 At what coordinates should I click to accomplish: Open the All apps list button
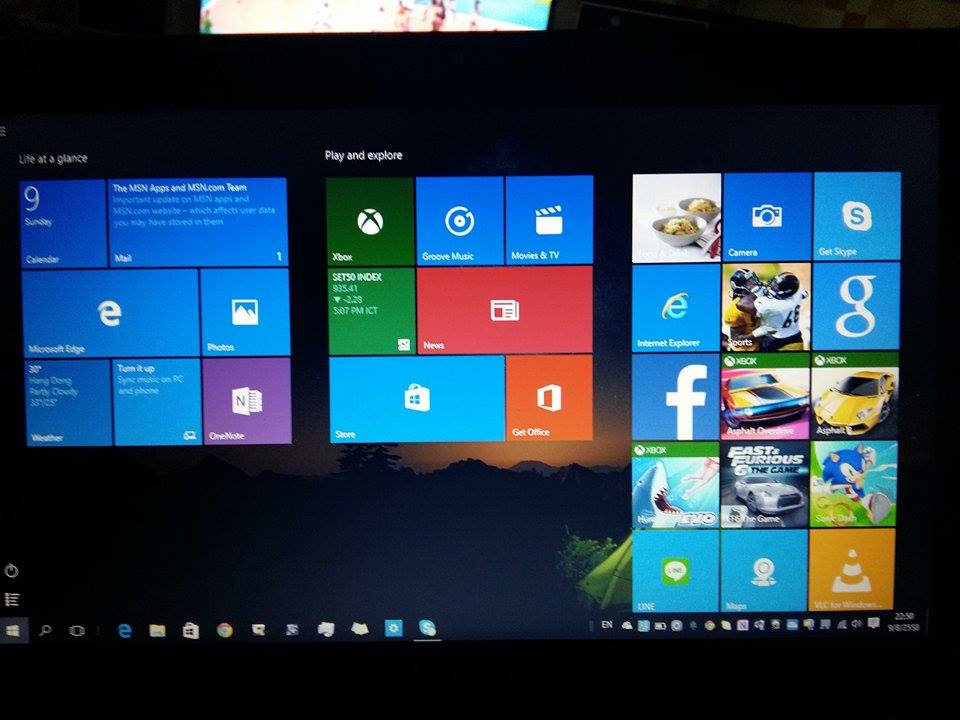[12, 599]
